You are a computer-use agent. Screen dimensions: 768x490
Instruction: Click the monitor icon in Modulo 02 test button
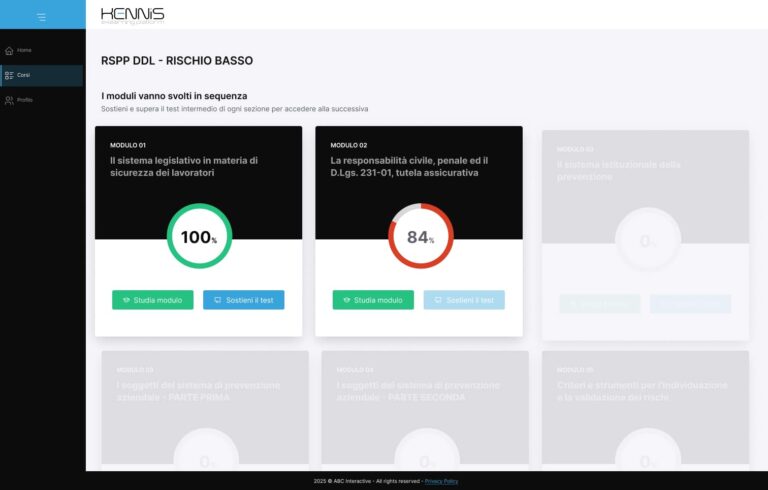(438, 300)
